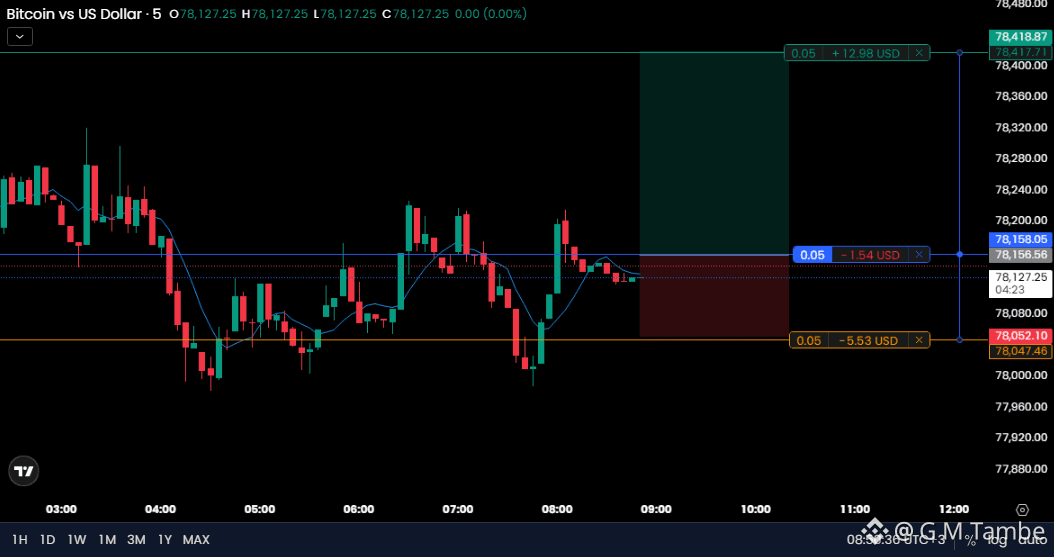The width and height of the screenshot is (1054, 557).
Task: Click the High value H78,127.25
Action: [x=277, y=14]
